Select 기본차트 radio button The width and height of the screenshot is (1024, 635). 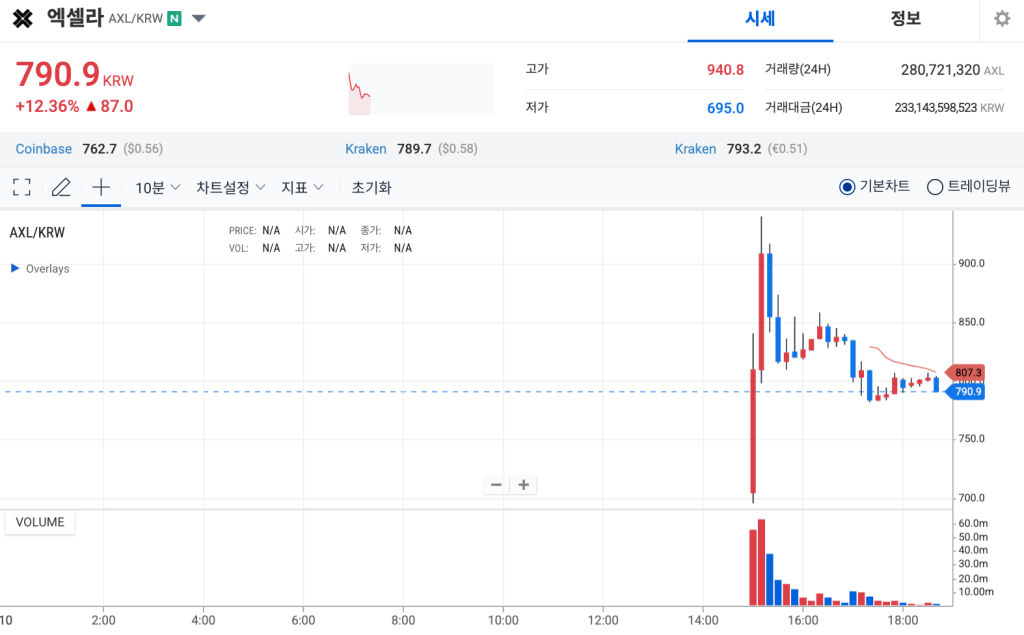[x=846, y=187]
